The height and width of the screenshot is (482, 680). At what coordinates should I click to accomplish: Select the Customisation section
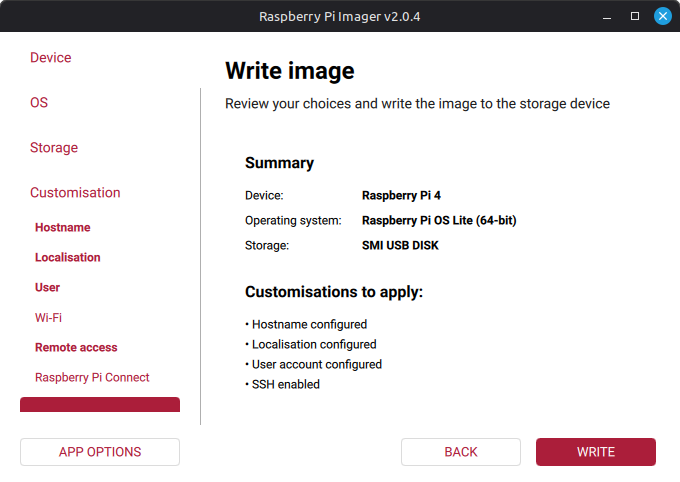tap(75, 193)
